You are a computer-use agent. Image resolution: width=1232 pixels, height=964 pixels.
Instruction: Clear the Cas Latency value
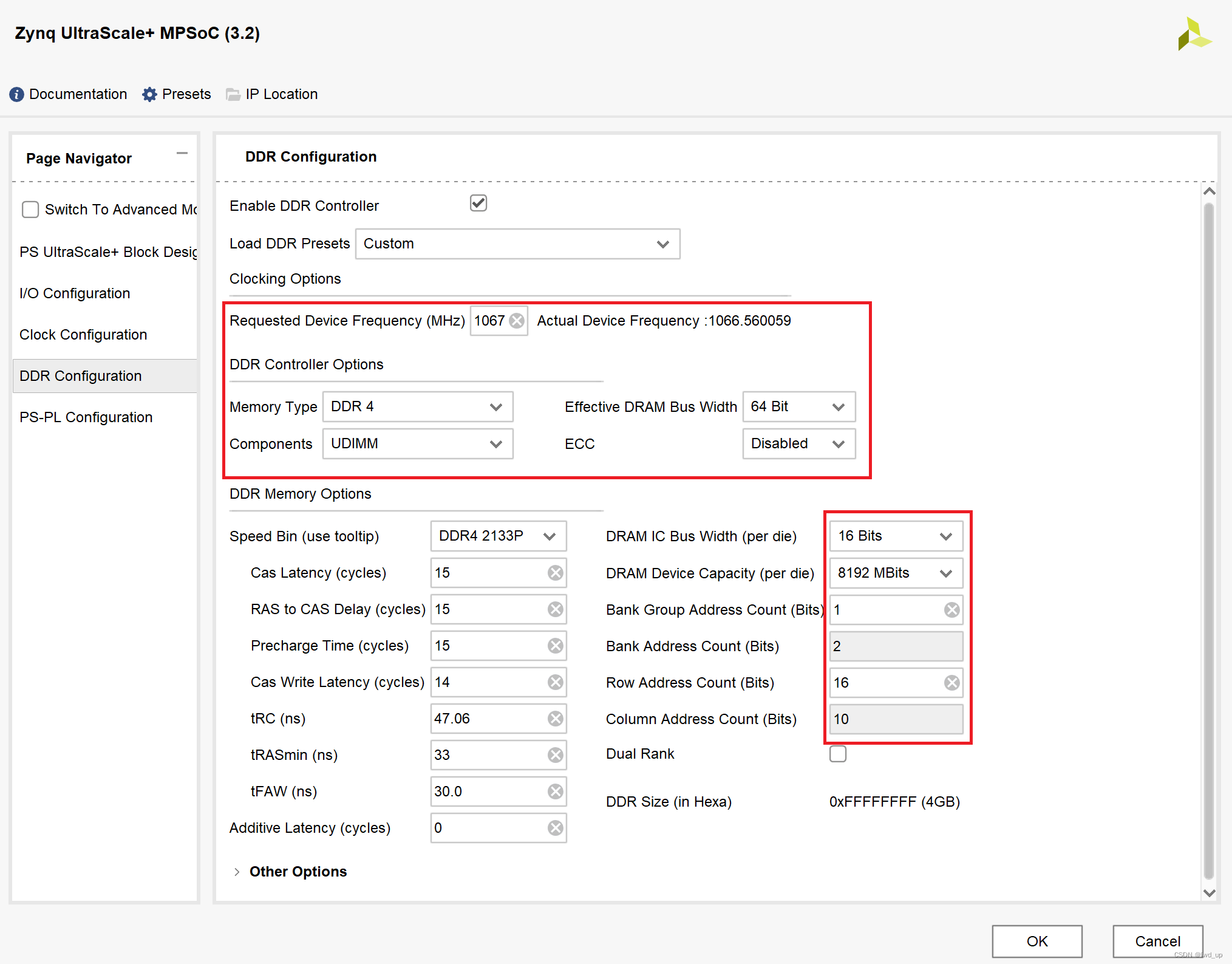[x=555, y=573]
